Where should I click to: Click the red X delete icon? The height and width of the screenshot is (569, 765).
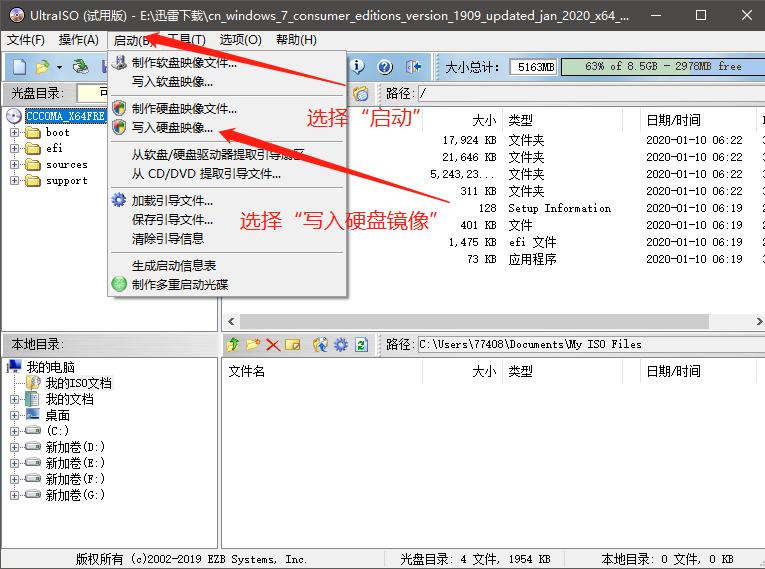coord(273,345)
